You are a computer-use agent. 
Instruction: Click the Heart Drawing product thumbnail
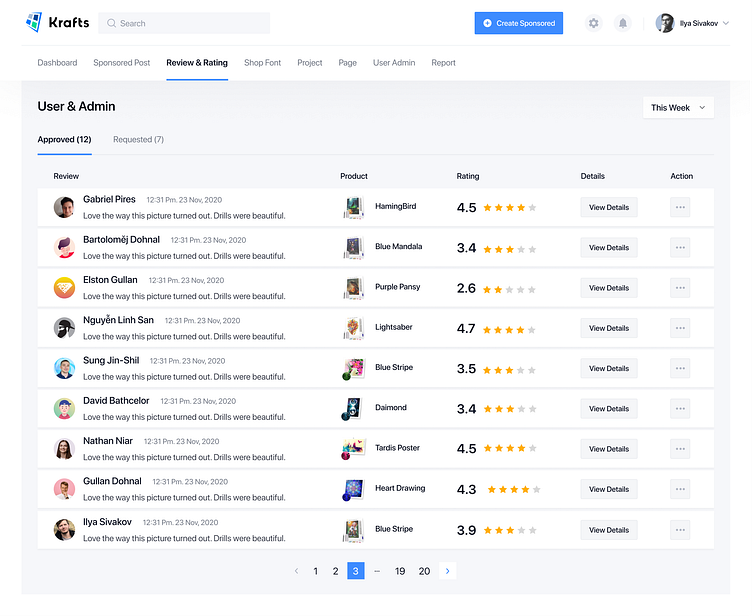(353, 490)
